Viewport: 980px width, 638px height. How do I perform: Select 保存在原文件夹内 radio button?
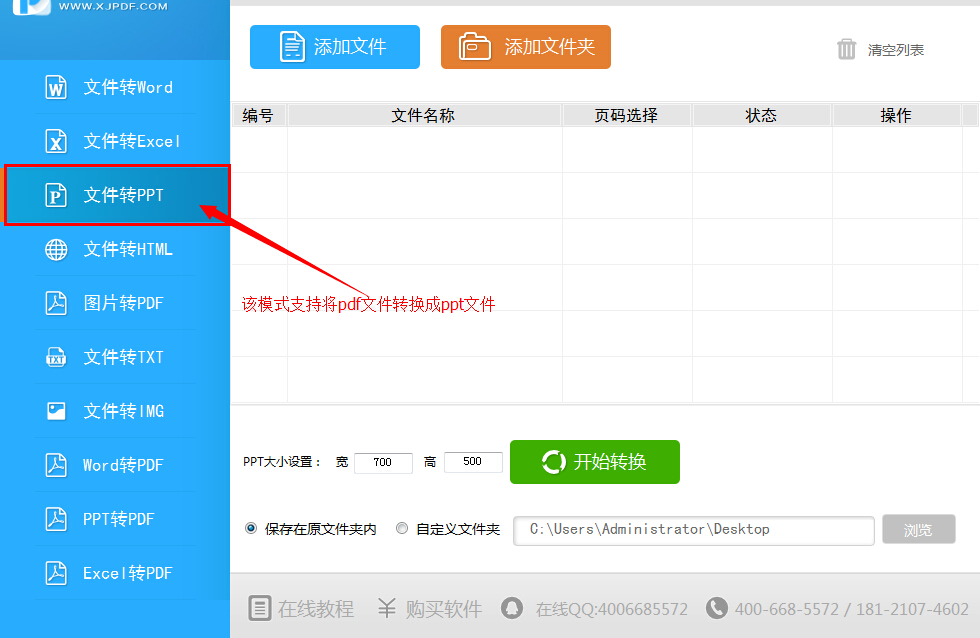(x=251, y=529)
